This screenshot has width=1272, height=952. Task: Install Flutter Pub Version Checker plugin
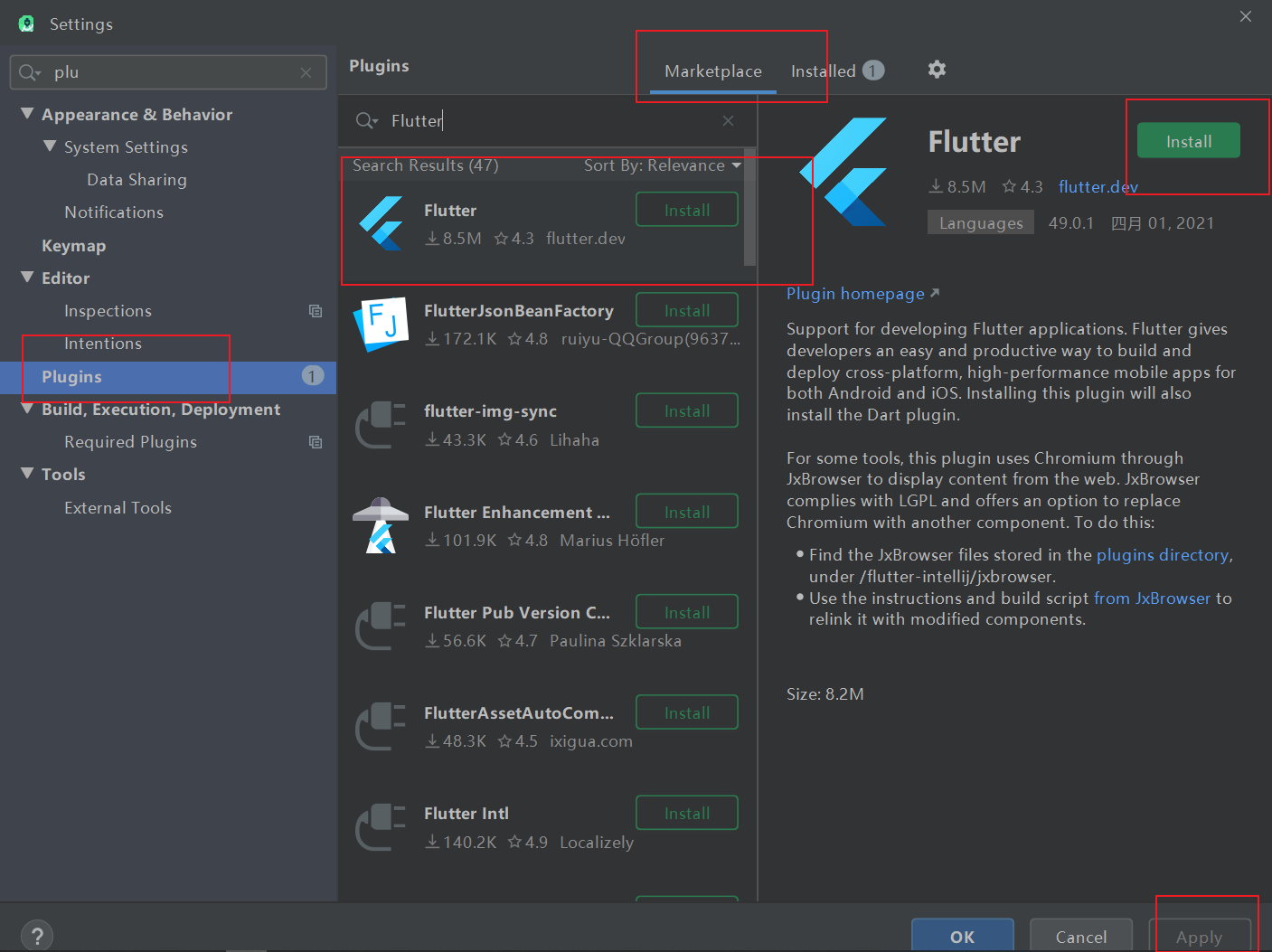(x=687, y=612)
